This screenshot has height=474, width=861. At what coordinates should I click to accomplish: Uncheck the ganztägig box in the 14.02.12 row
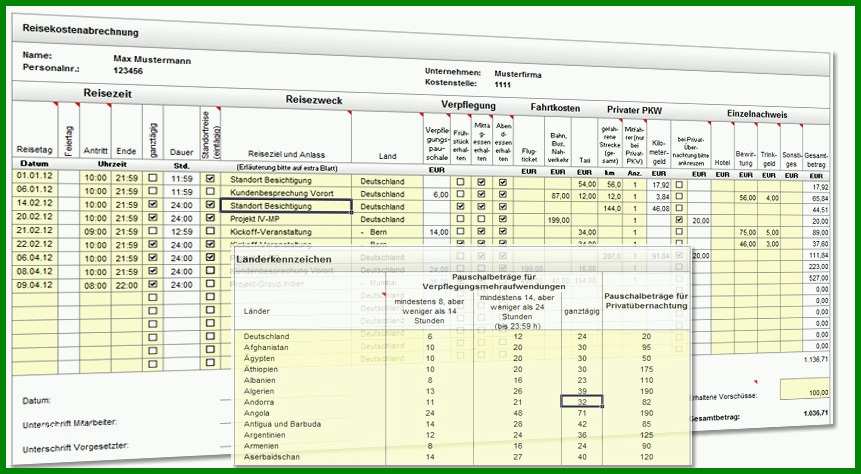153,204
